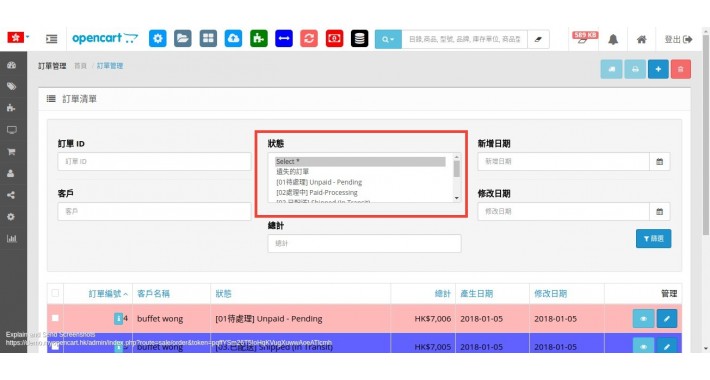Click the grid layout shortcut icon
The width and height of the screenshot is (710, 380).
click(208, 39)
